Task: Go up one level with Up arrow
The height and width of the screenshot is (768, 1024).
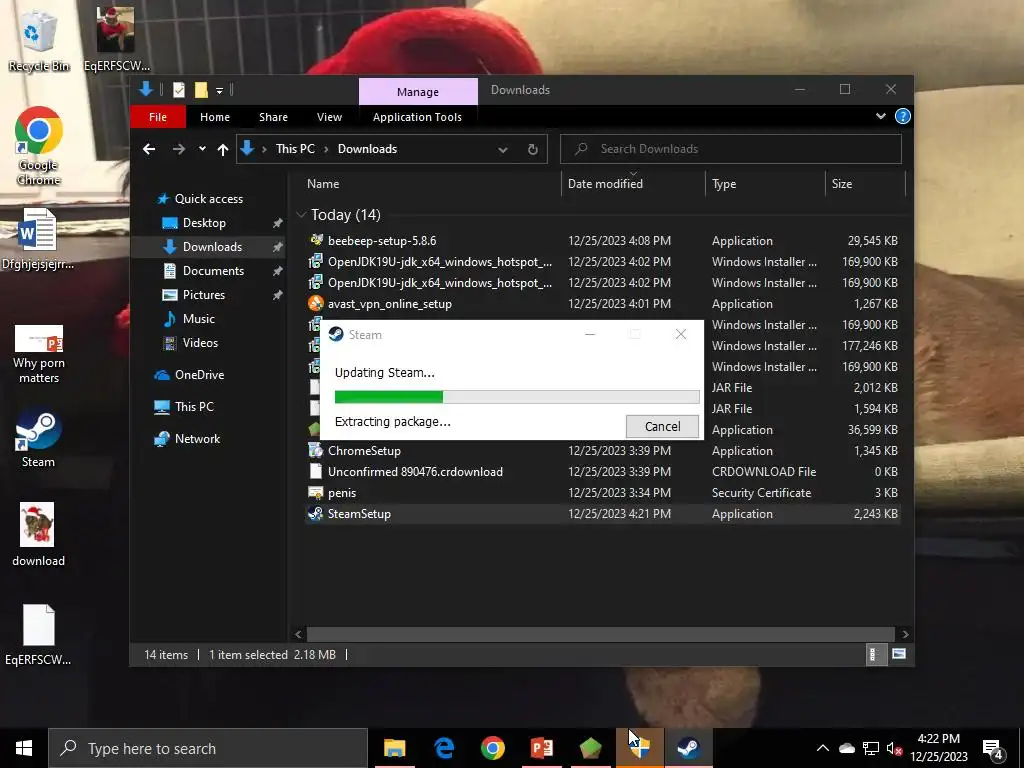Action: tap(223, 149)
